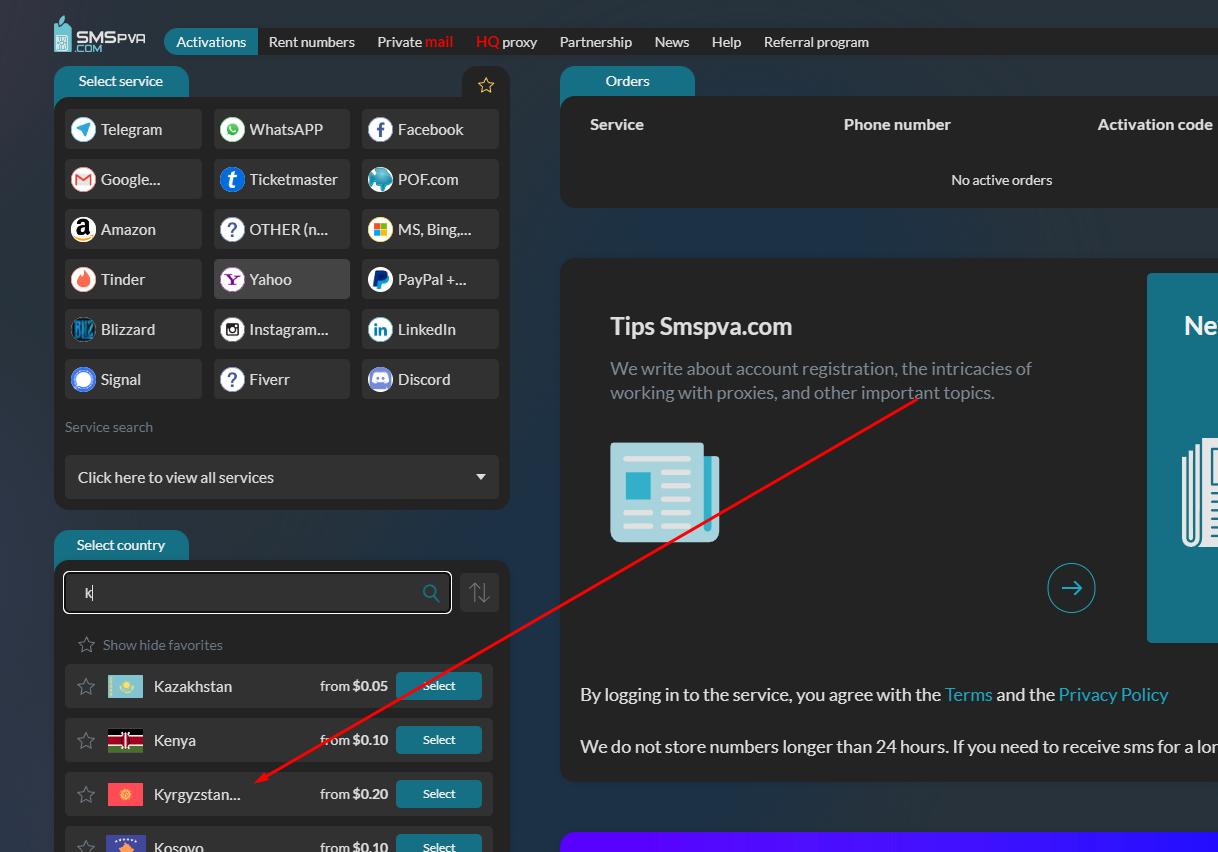Select the Yahoo service

click(x=282, y=279)
